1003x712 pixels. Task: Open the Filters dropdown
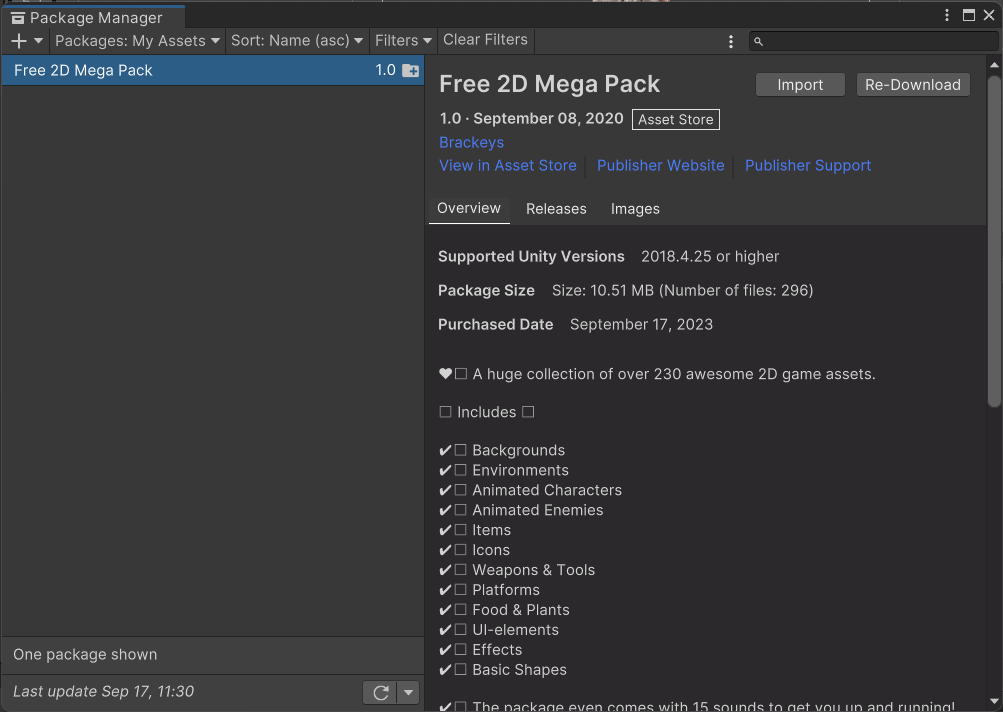point(403,41)
